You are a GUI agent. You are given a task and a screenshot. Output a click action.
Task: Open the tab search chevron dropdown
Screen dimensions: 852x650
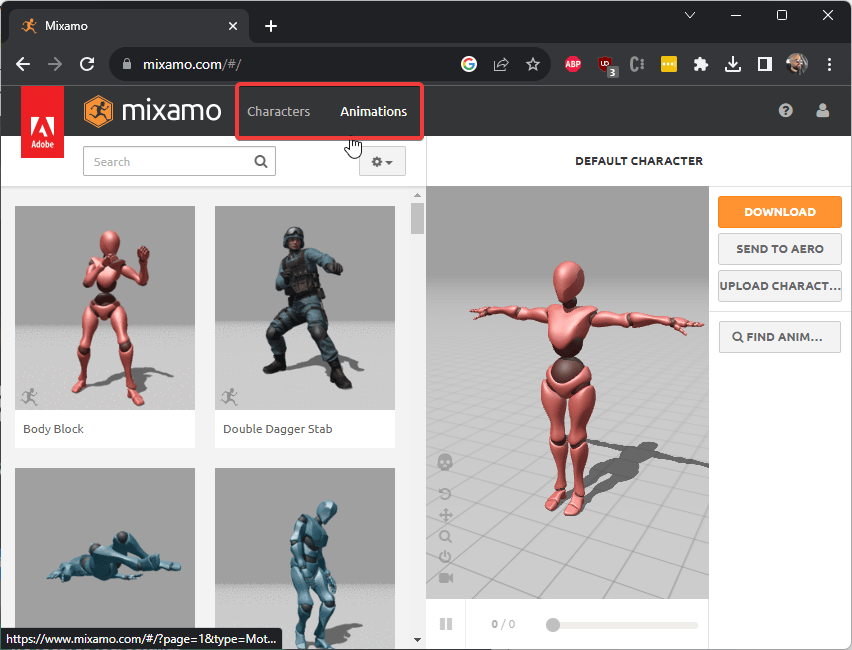click(x=690, y=15)
